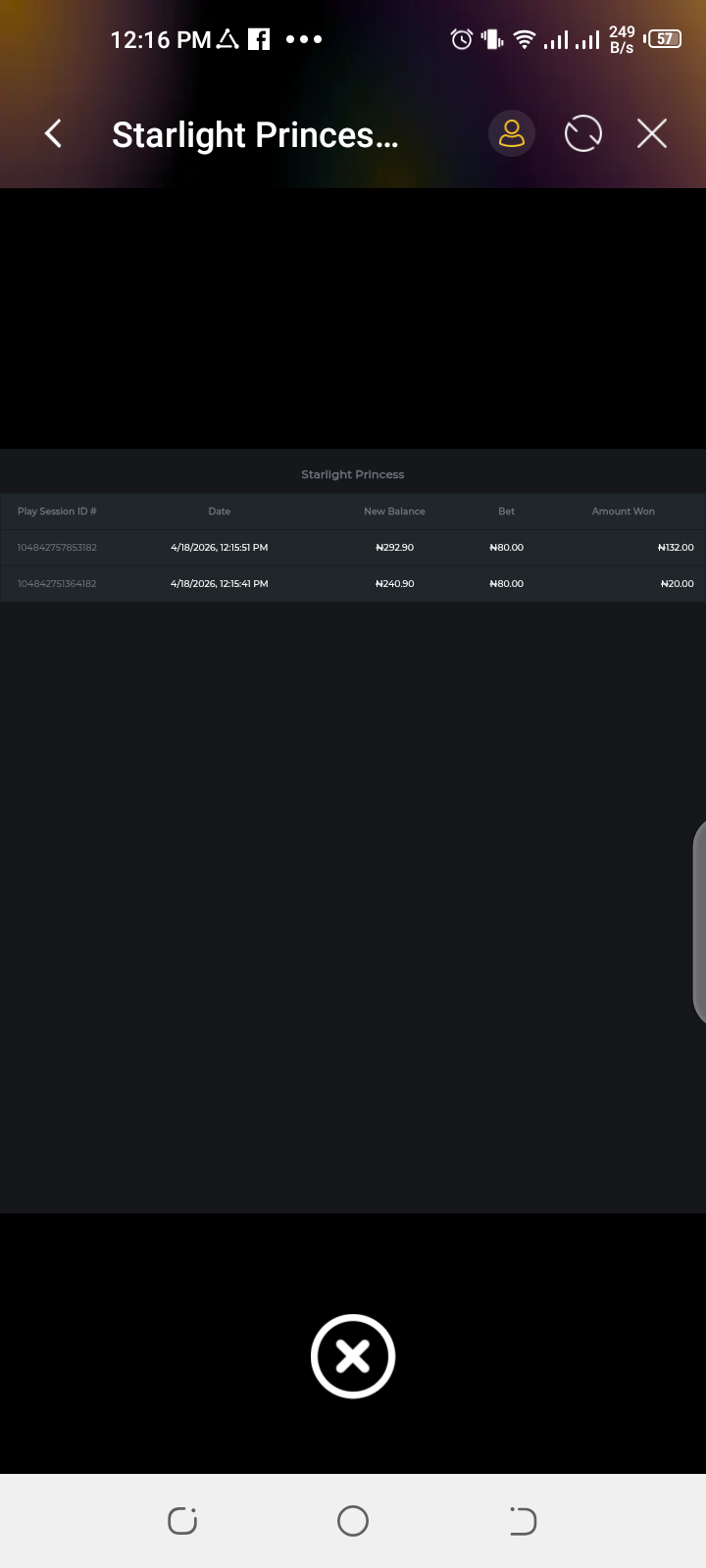The width and height of the screenshot is (706, 1568).
Task: Select new balance ₦292.90
Action: (394, 548)
